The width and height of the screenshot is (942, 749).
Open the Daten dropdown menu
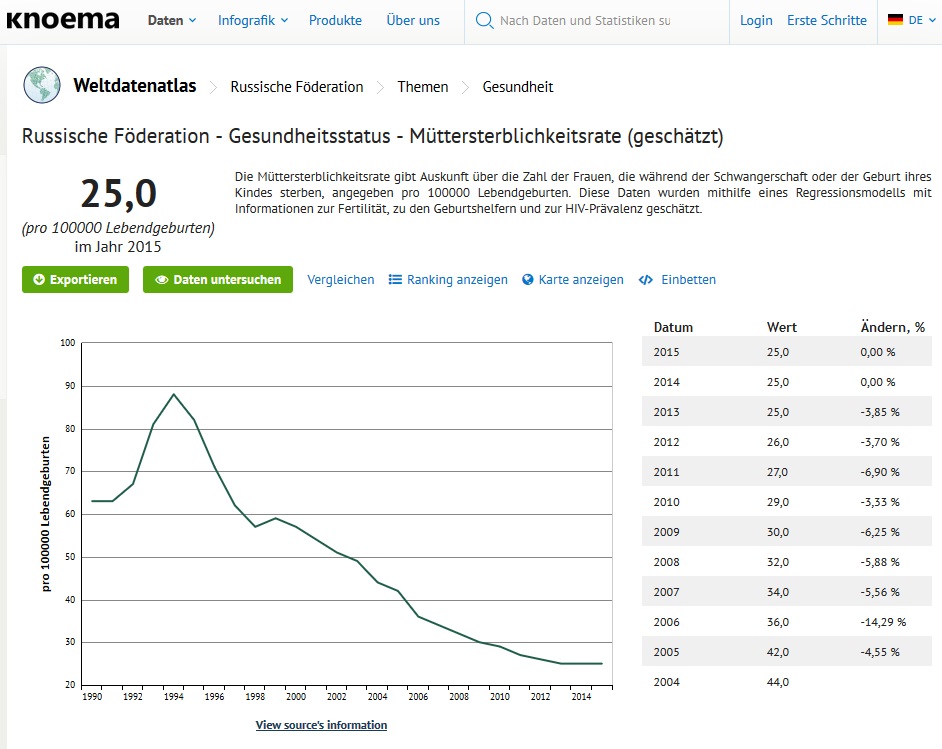tap(172, 20)
